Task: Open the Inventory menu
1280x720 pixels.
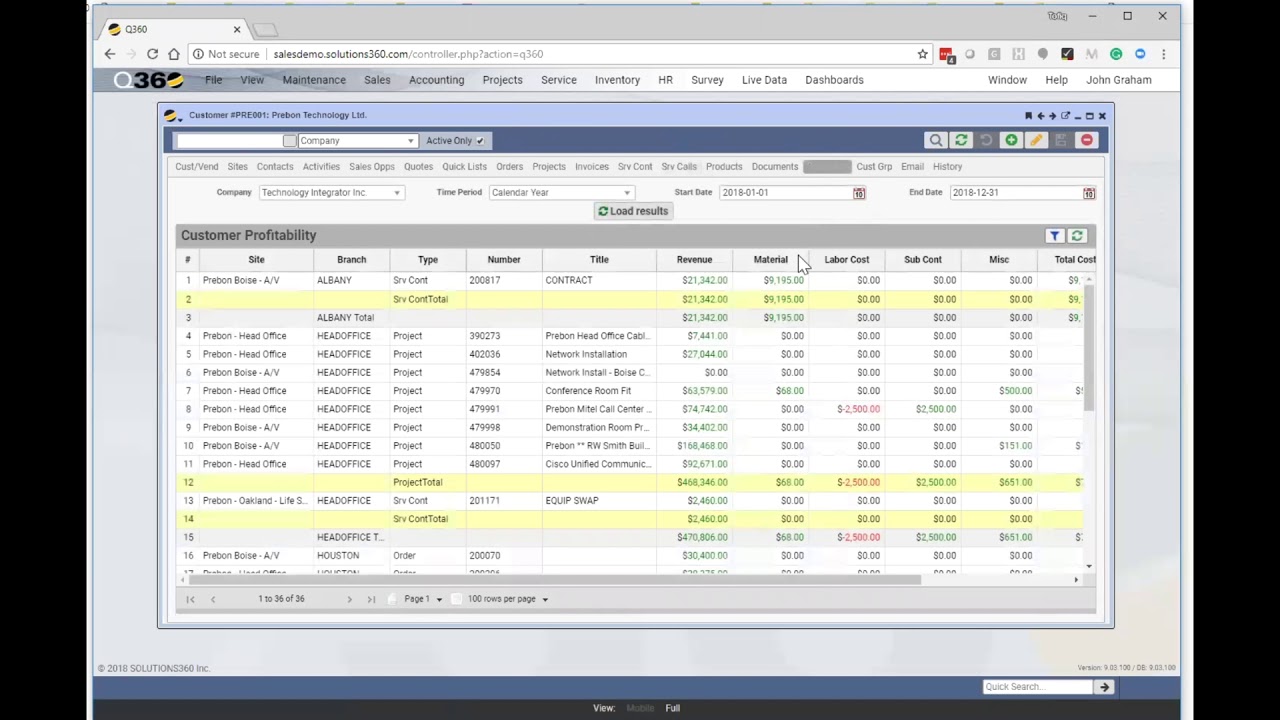Action: pos(617,80)
